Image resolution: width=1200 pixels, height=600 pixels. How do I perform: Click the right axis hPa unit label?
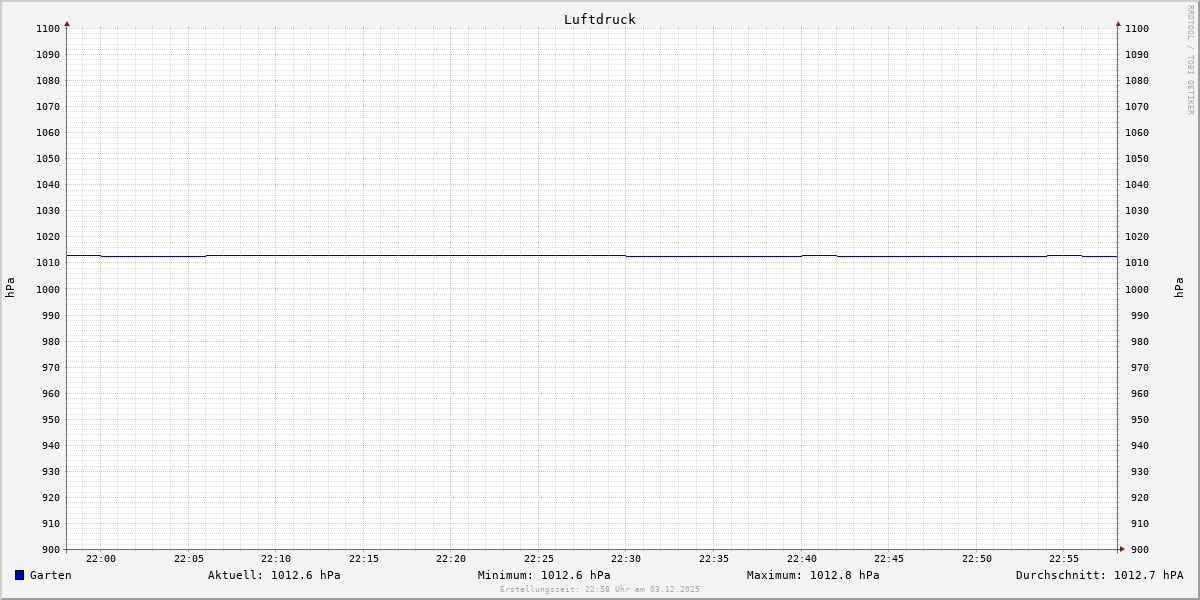[1179, 288]
